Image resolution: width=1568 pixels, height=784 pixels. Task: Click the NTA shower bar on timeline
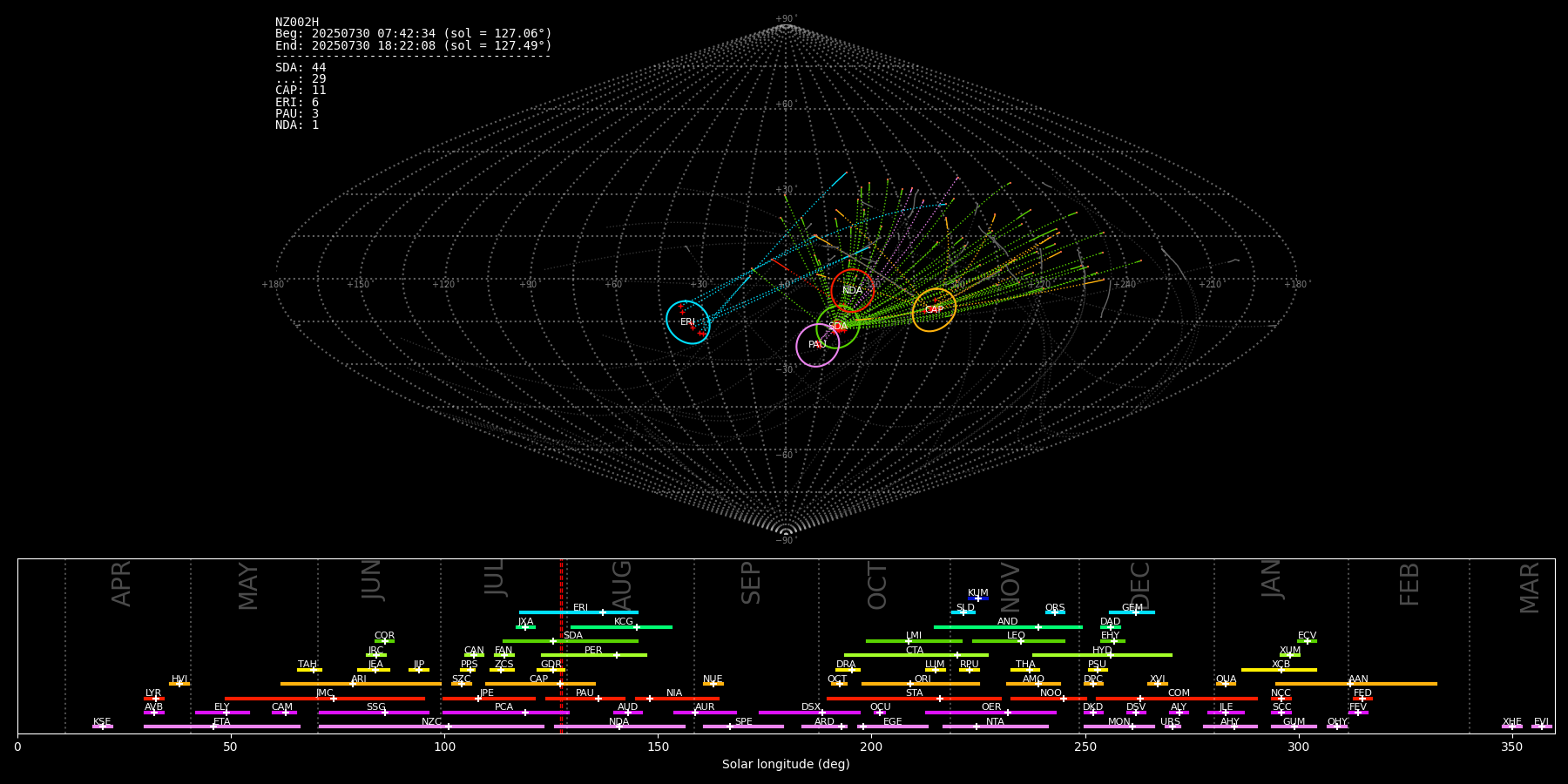tap(995, 727)
